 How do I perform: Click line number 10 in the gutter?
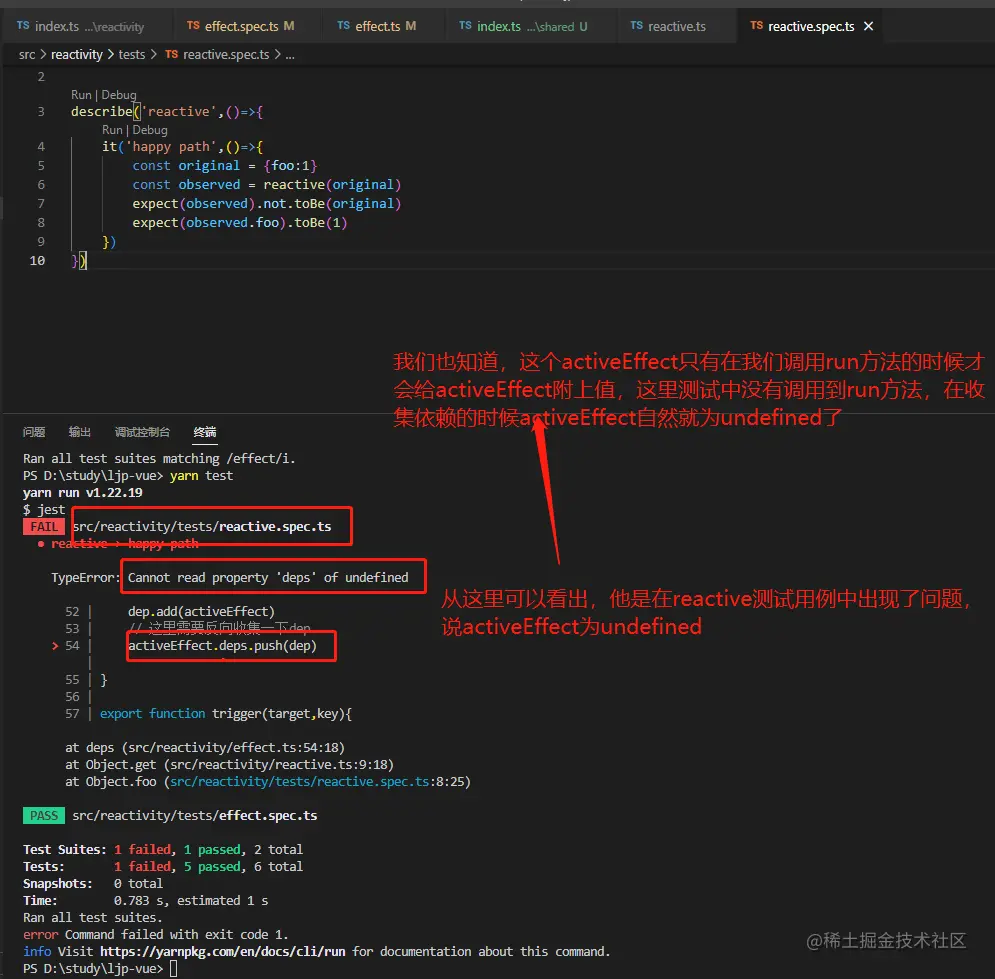(37, 261)
